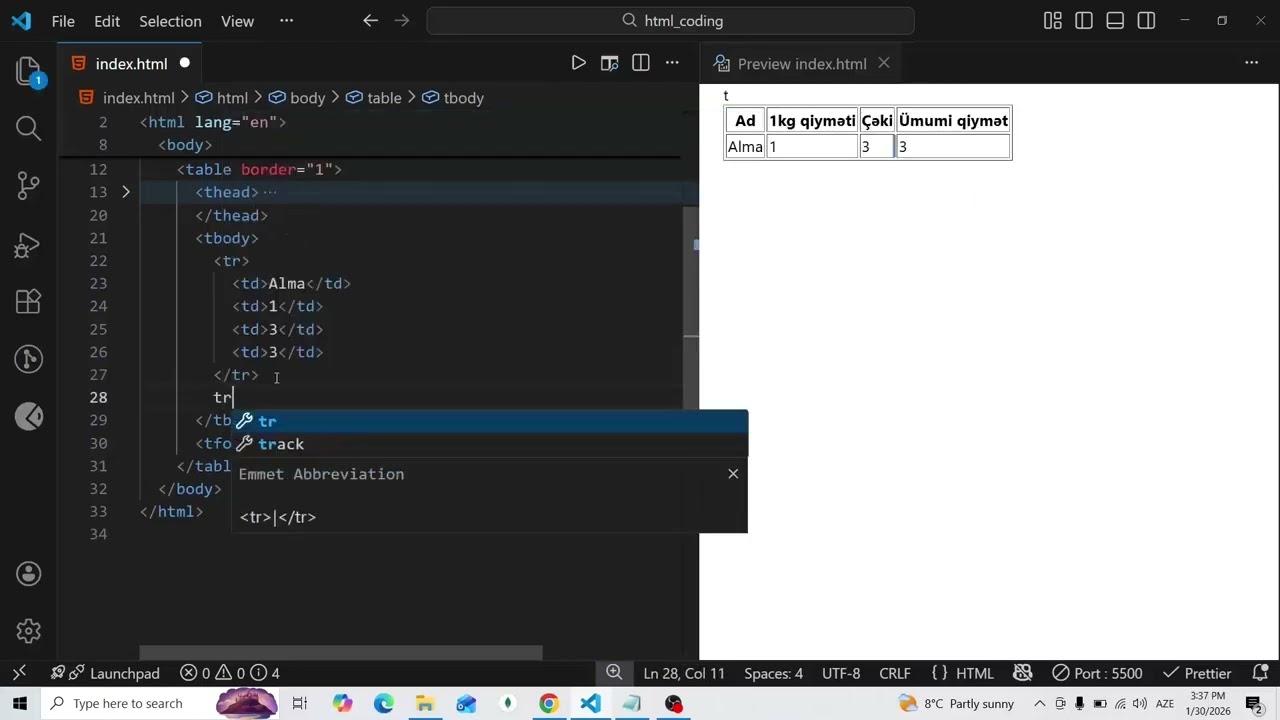Select the tr Emmet suggestion
The image size is (1280, 720).
490,421
